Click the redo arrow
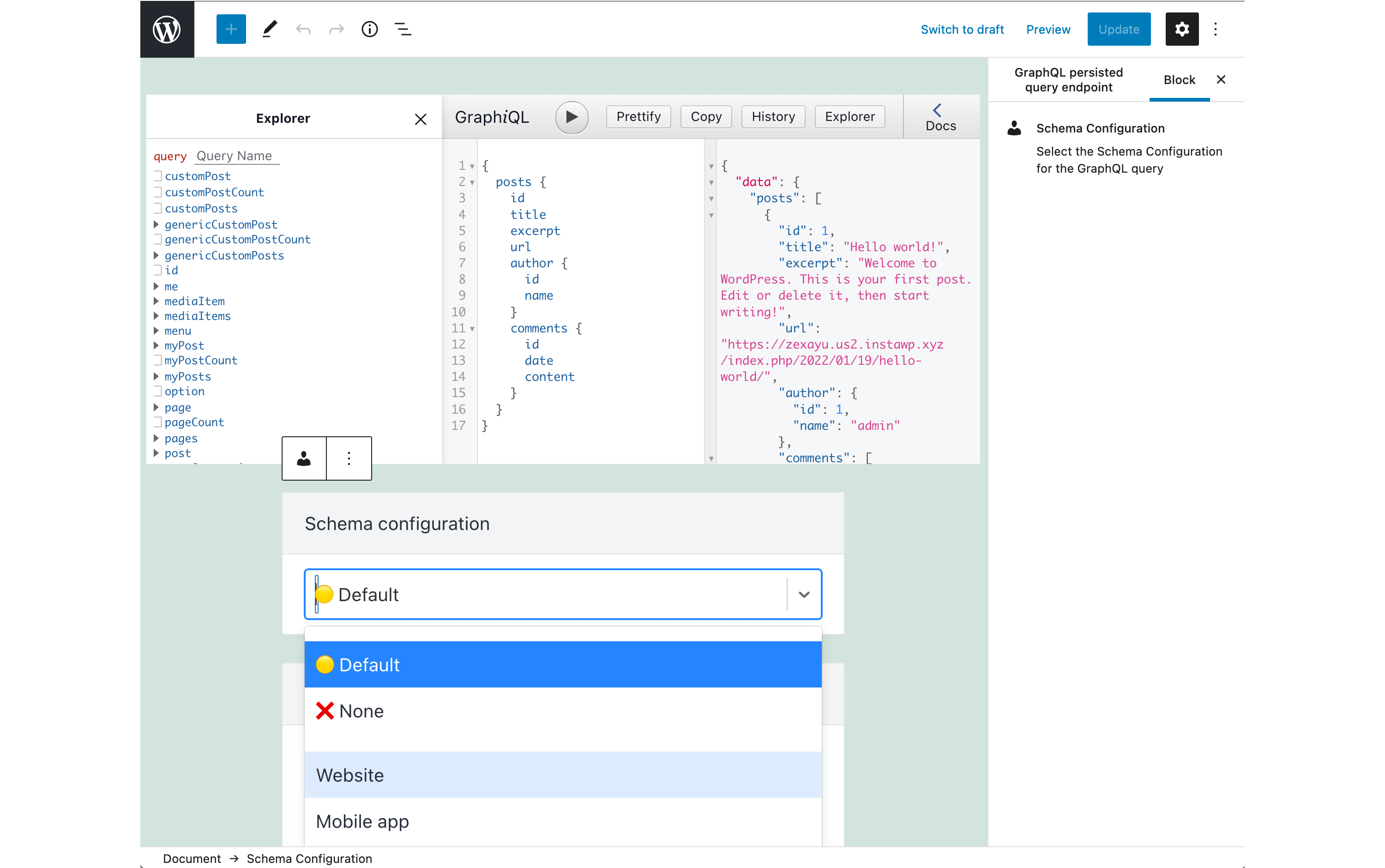 336,29
